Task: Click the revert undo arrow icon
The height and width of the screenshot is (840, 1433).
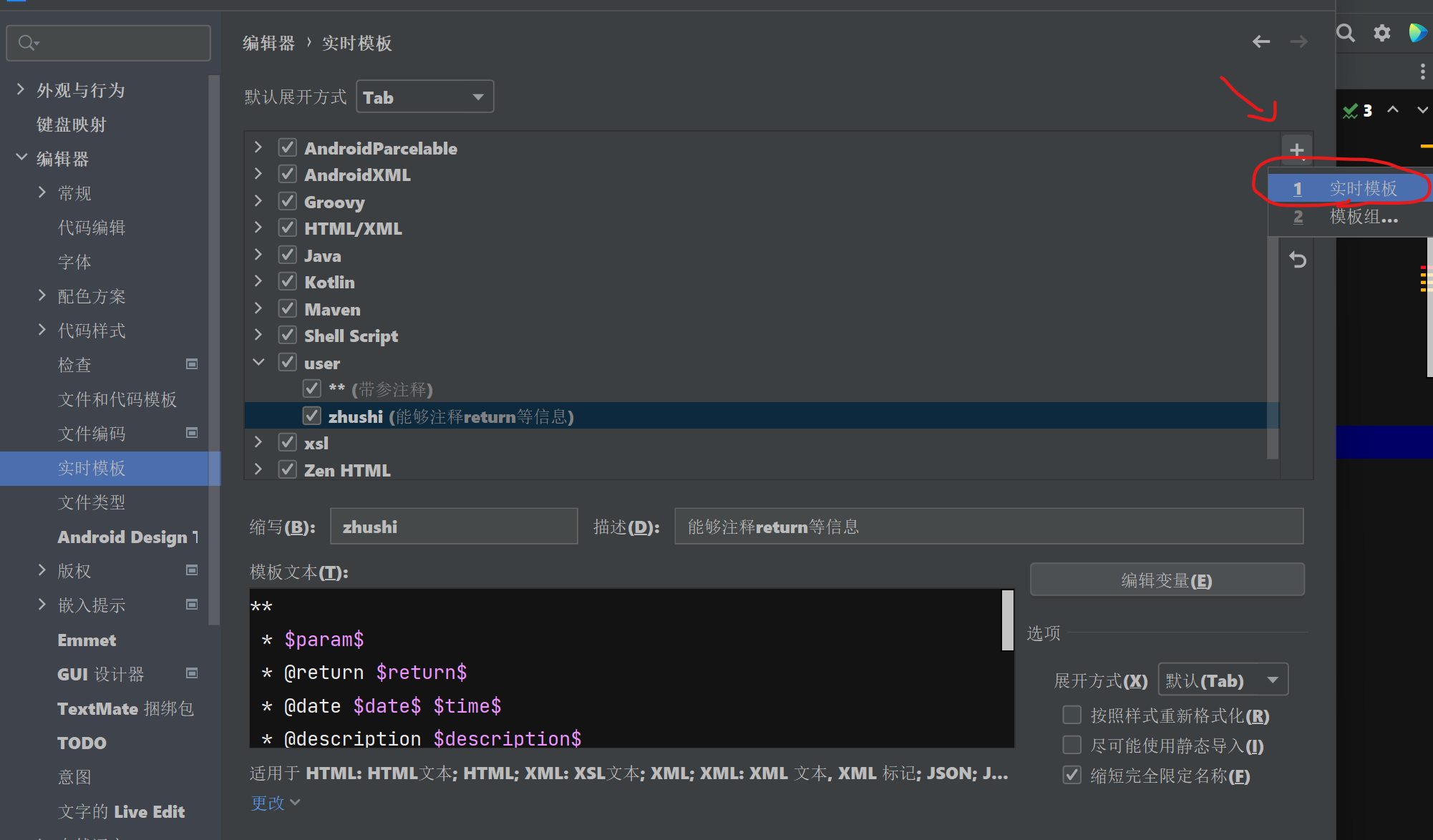Action: pyautogui.click(x=1297, y=260)
